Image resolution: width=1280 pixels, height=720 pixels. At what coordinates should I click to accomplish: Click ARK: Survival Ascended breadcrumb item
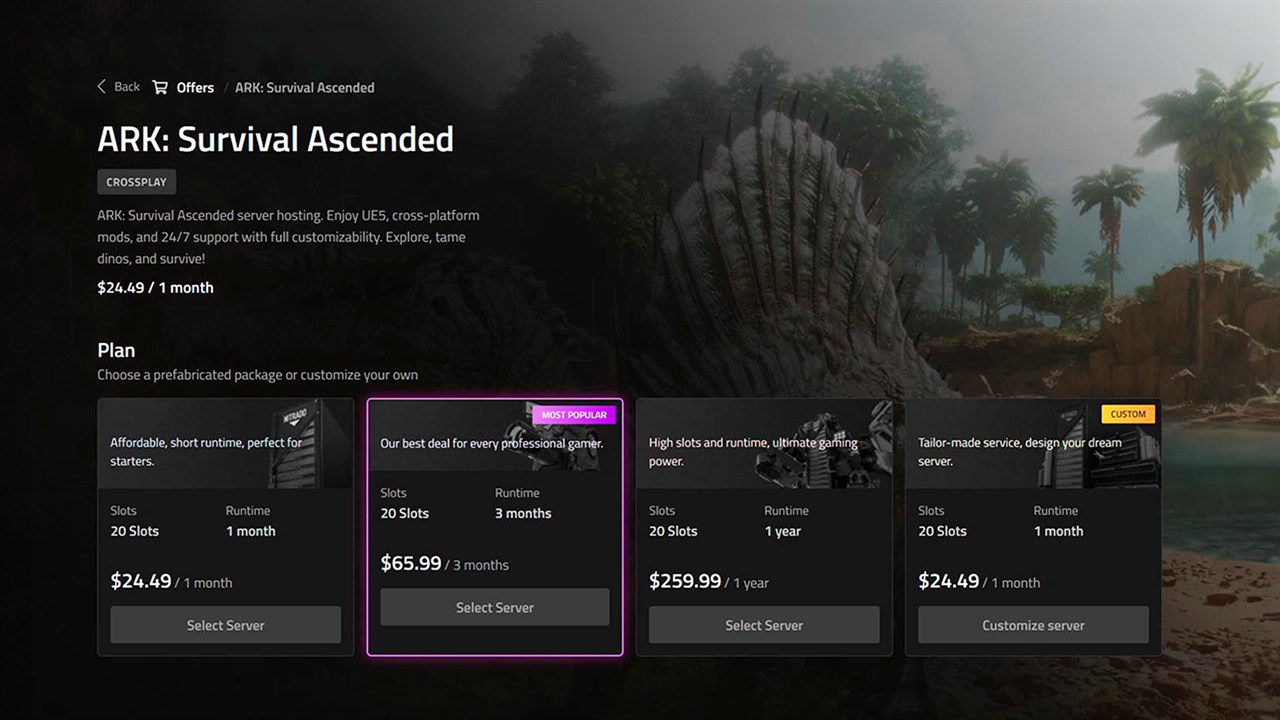tap(305, 88)
